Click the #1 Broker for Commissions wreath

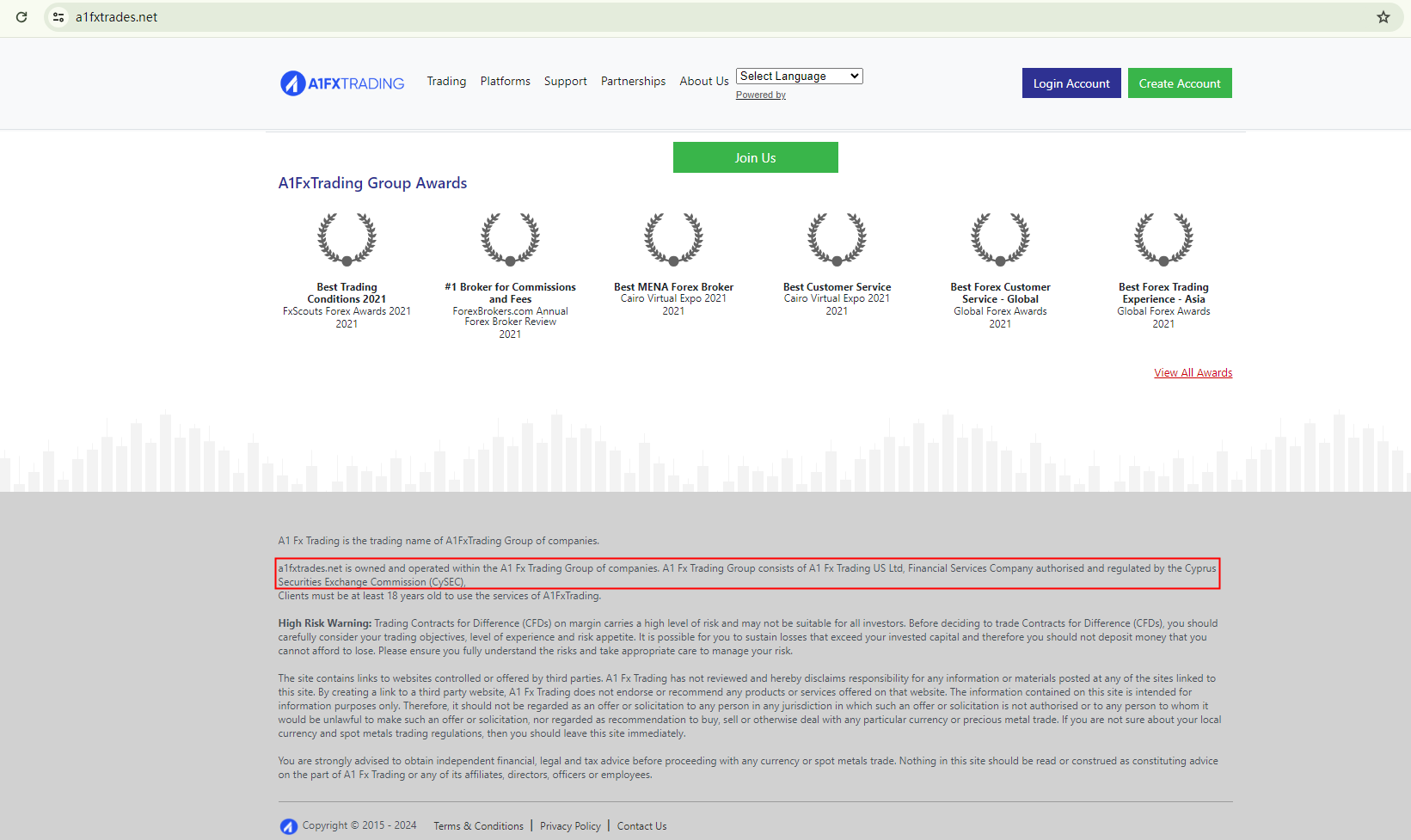coord(510,238)
